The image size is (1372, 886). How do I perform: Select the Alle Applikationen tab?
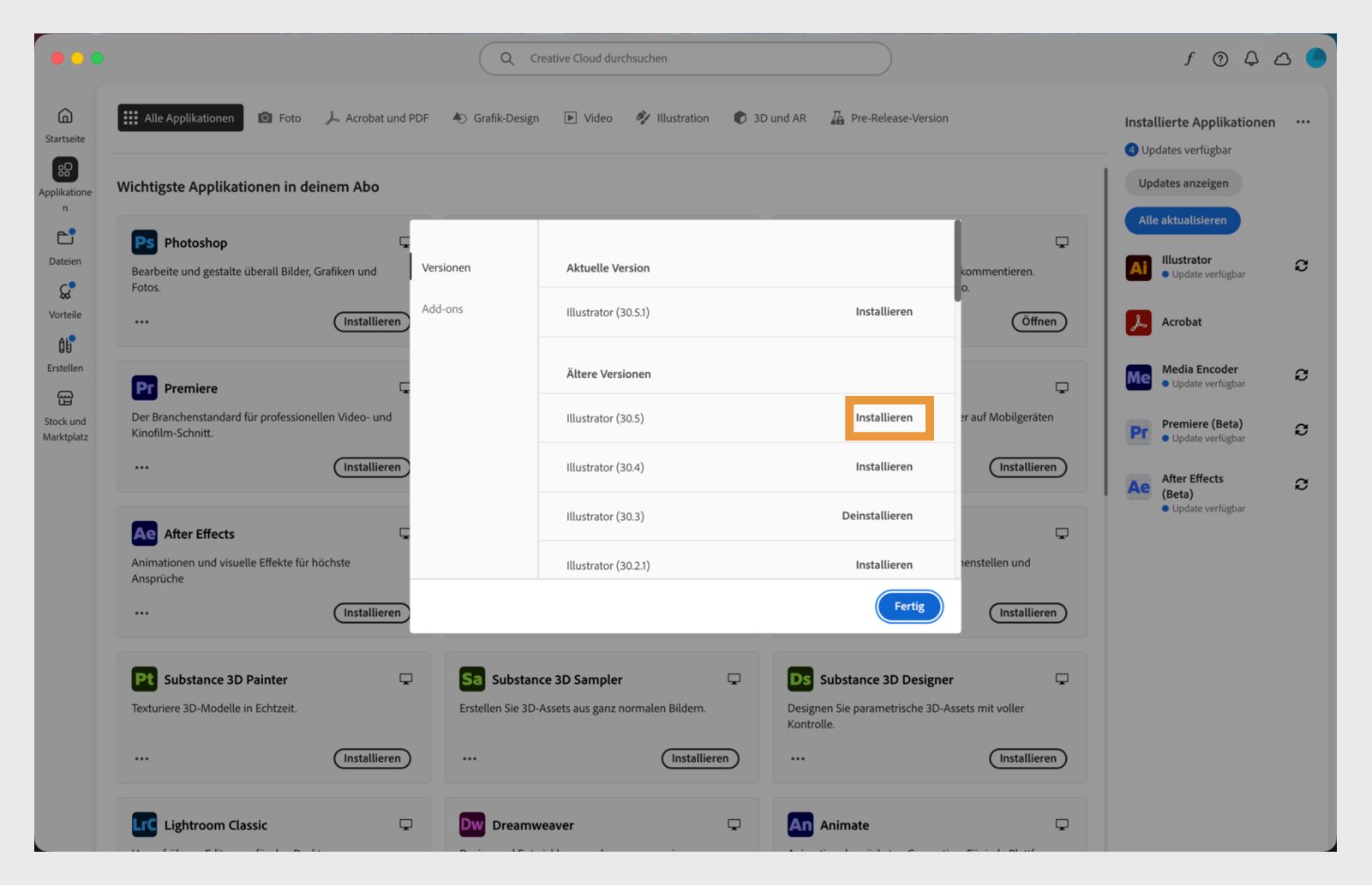[x=180, y=117]
